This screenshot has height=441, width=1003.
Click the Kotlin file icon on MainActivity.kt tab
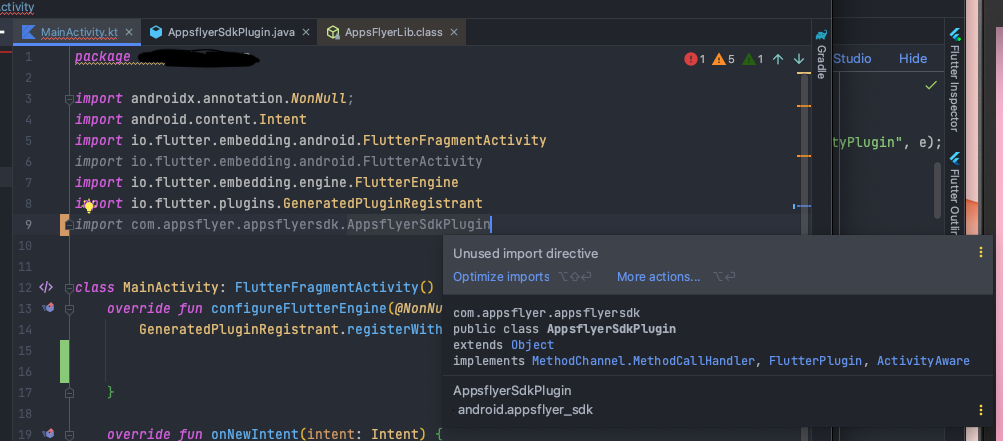coord(28,32)
